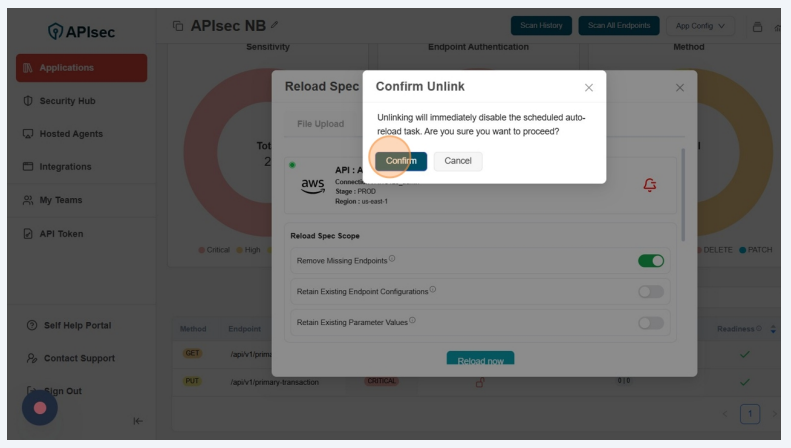This screenshot has height=448, width=791.
Task: Confirm the unlink action
Action: click(x=401, y=161)
